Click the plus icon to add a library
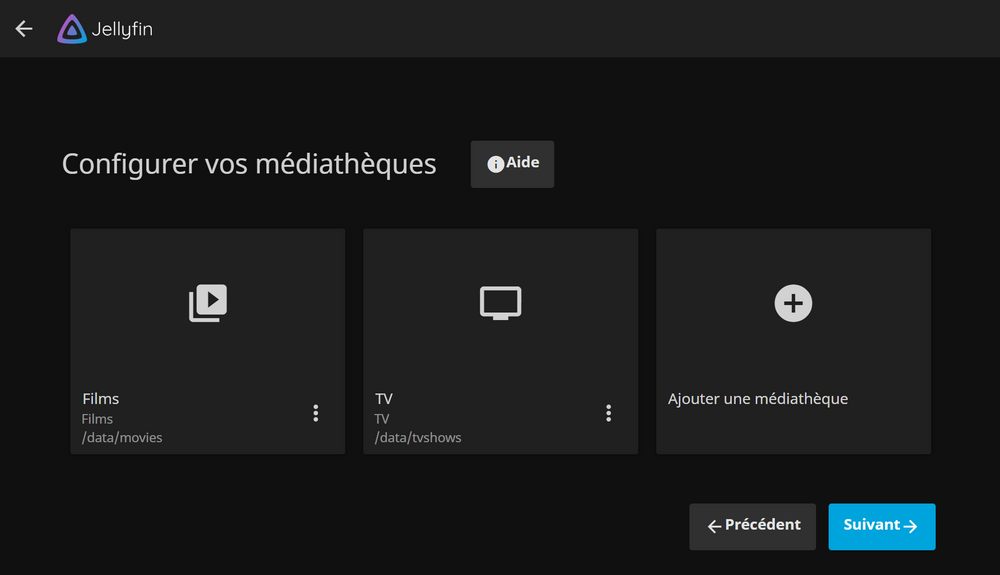The image size is (1000, 575). pyautogui.click(x=793, y=303)
